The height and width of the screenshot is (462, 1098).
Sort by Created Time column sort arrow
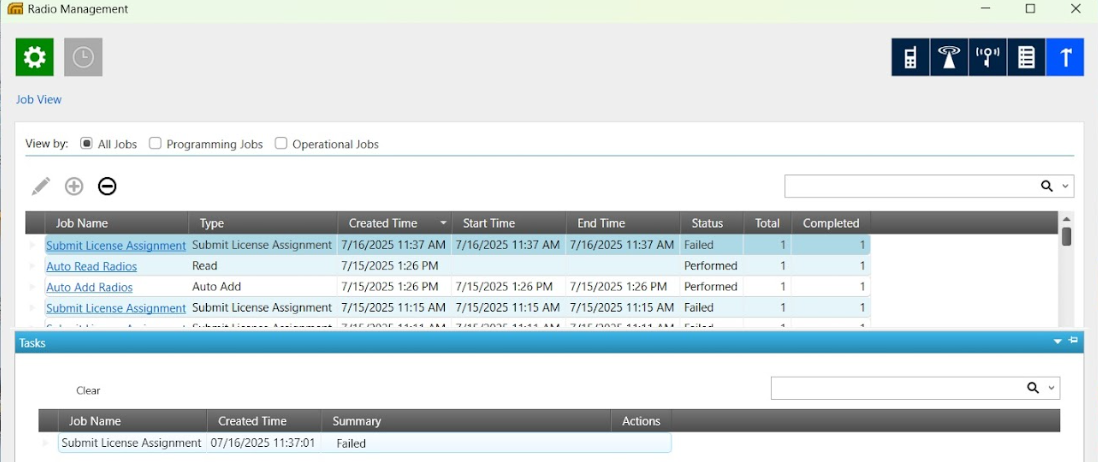[x=443, y=223]
